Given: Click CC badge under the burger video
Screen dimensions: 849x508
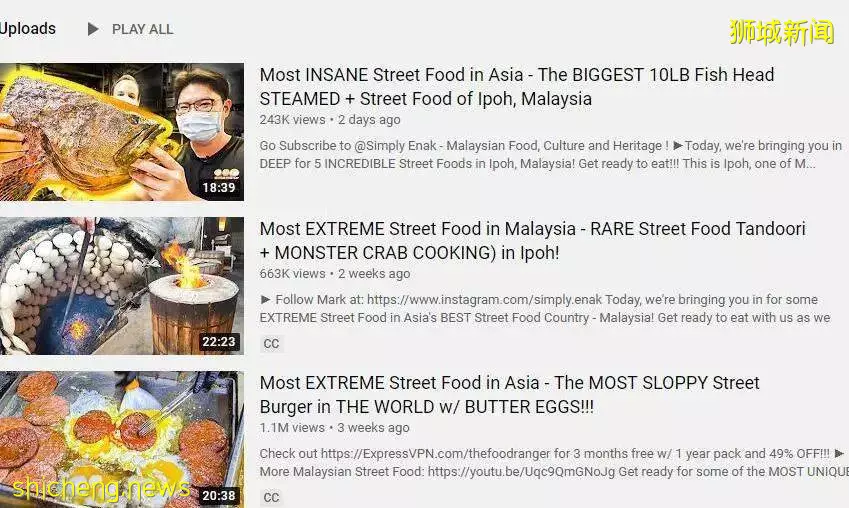Looking at the screenshot, I should tap(271, 497).
